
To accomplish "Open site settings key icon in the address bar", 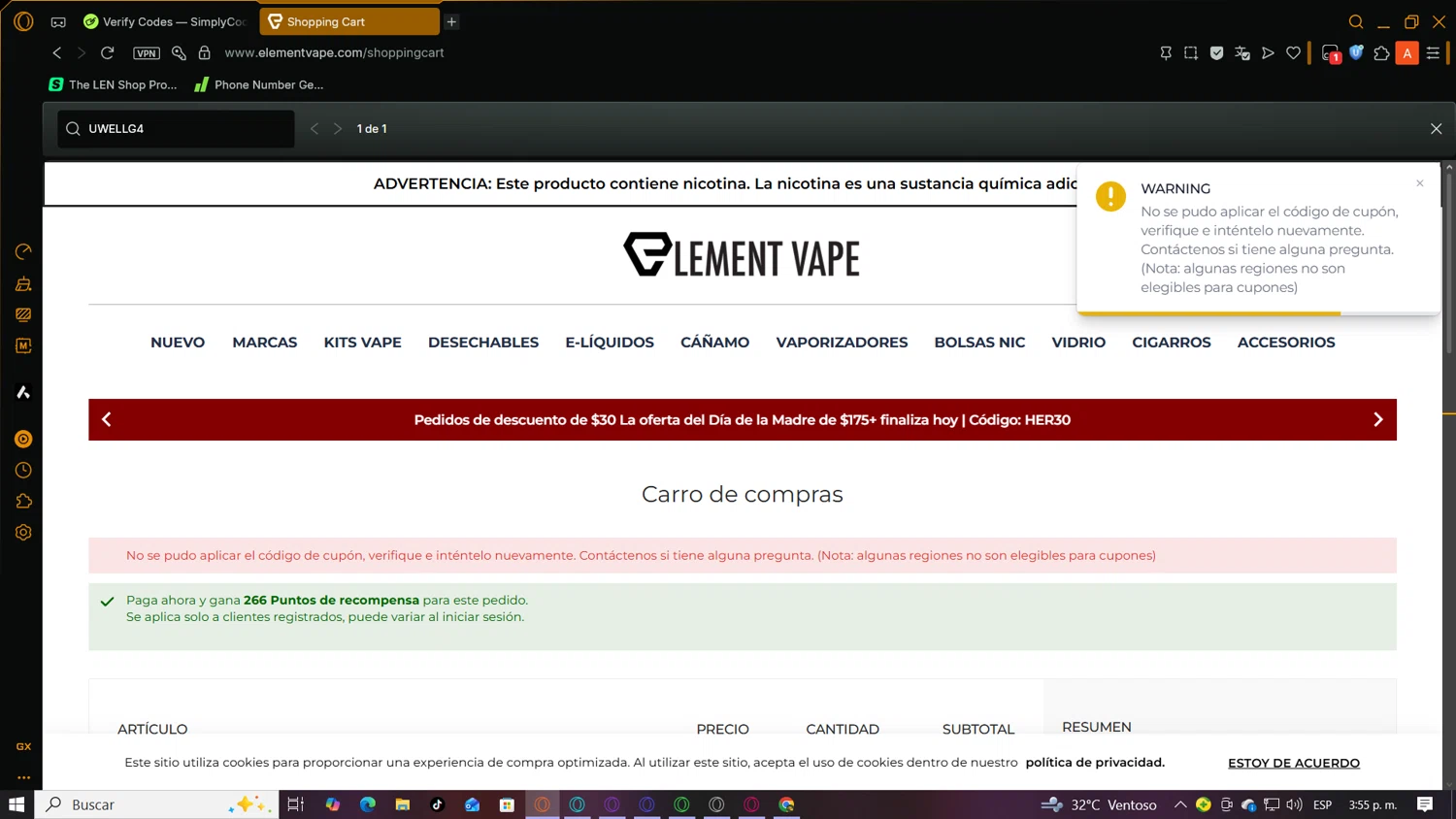I will coord(179,52).
